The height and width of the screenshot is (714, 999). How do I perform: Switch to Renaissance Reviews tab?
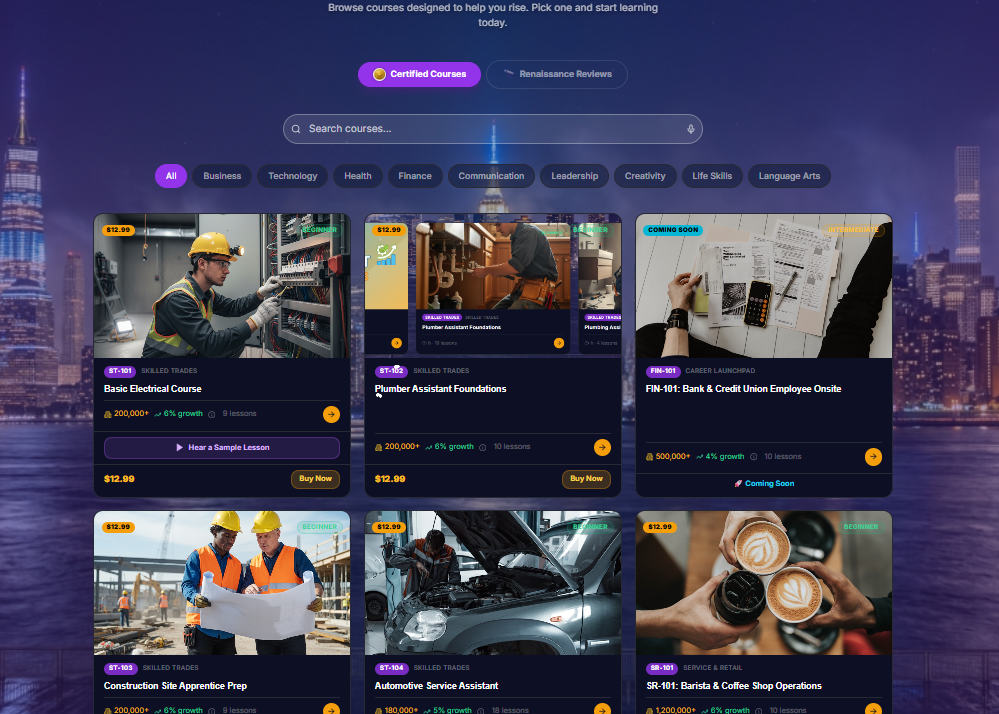557,75
